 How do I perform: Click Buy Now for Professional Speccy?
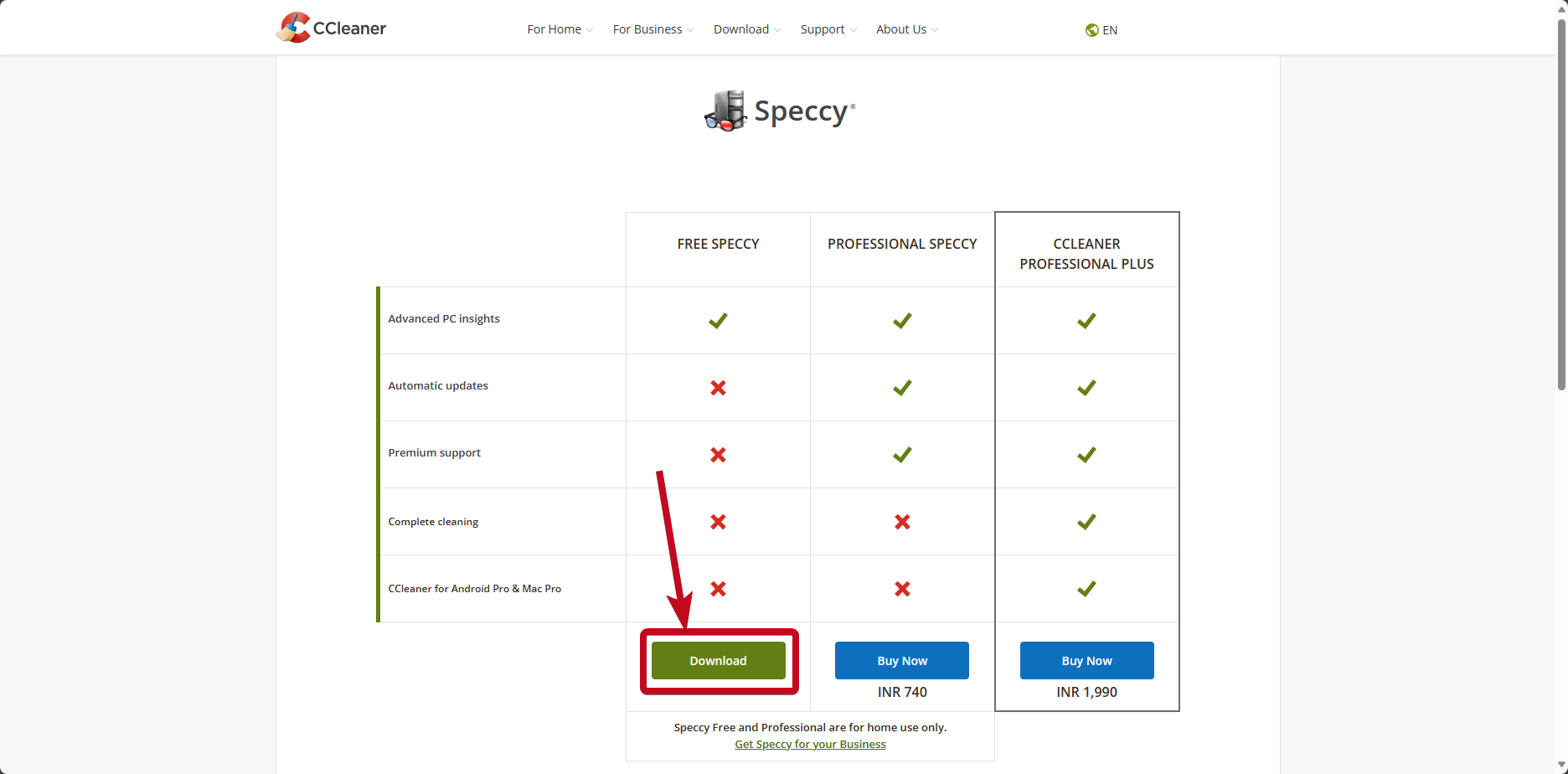click(902, 661)
